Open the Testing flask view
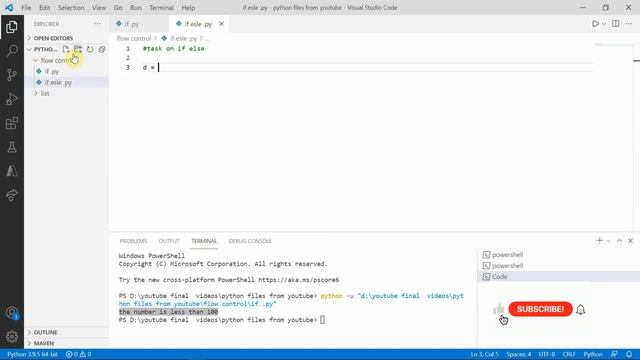 tap(12, 147)
